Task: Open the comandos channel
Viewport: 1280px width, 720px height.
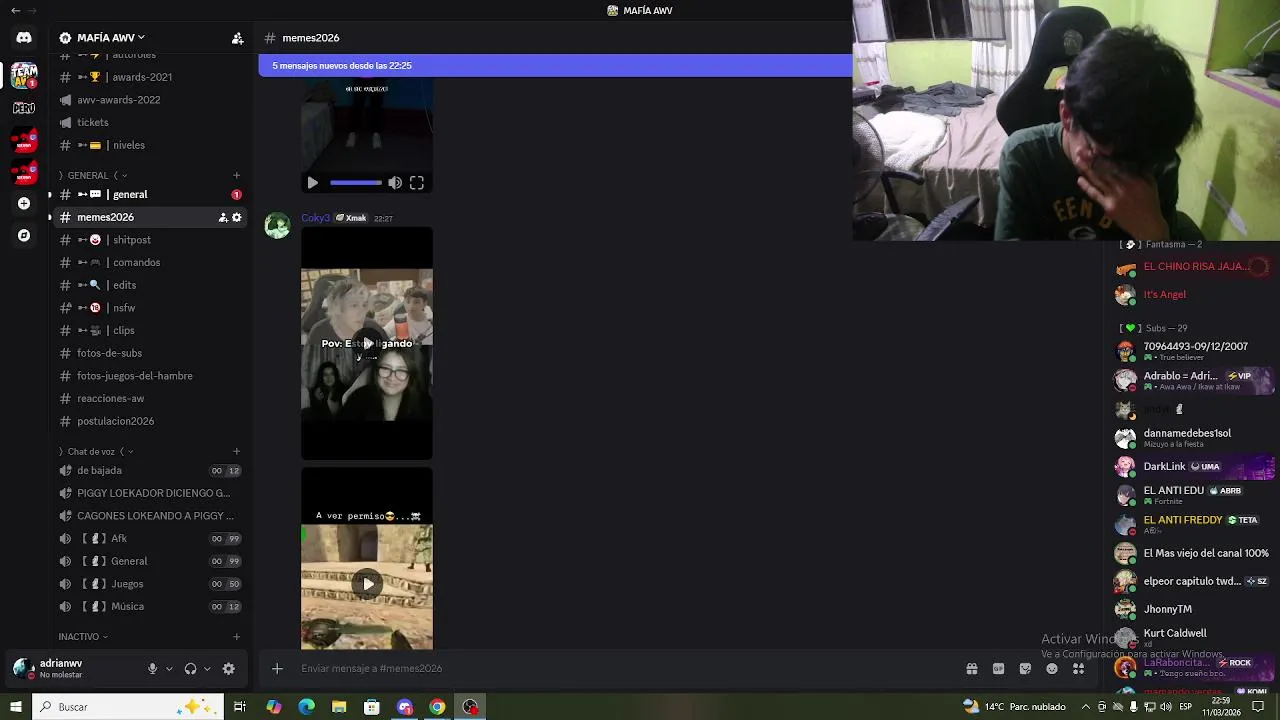Action: pyautogui.click(x=150, y=262)
